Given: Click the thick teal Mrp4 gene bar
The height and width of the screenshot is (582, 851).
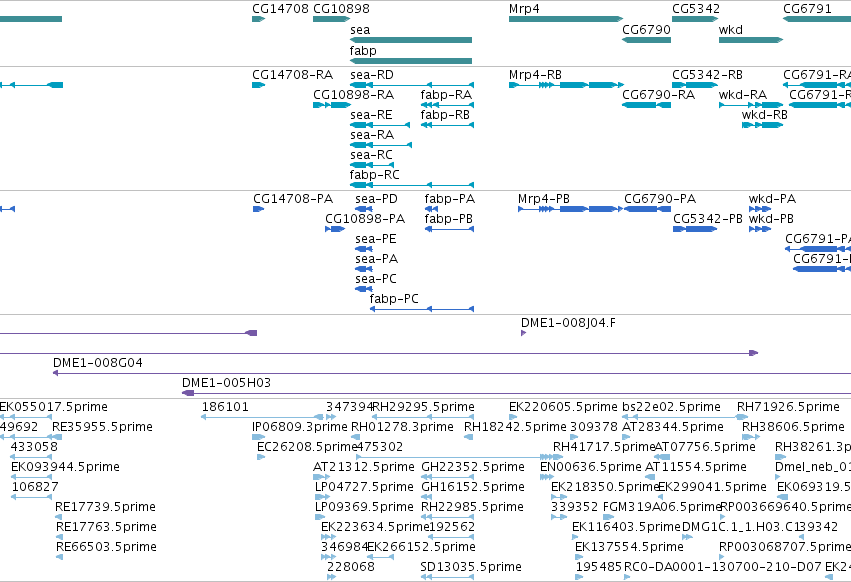Looking at the screenshot, I should pos(566,19).
